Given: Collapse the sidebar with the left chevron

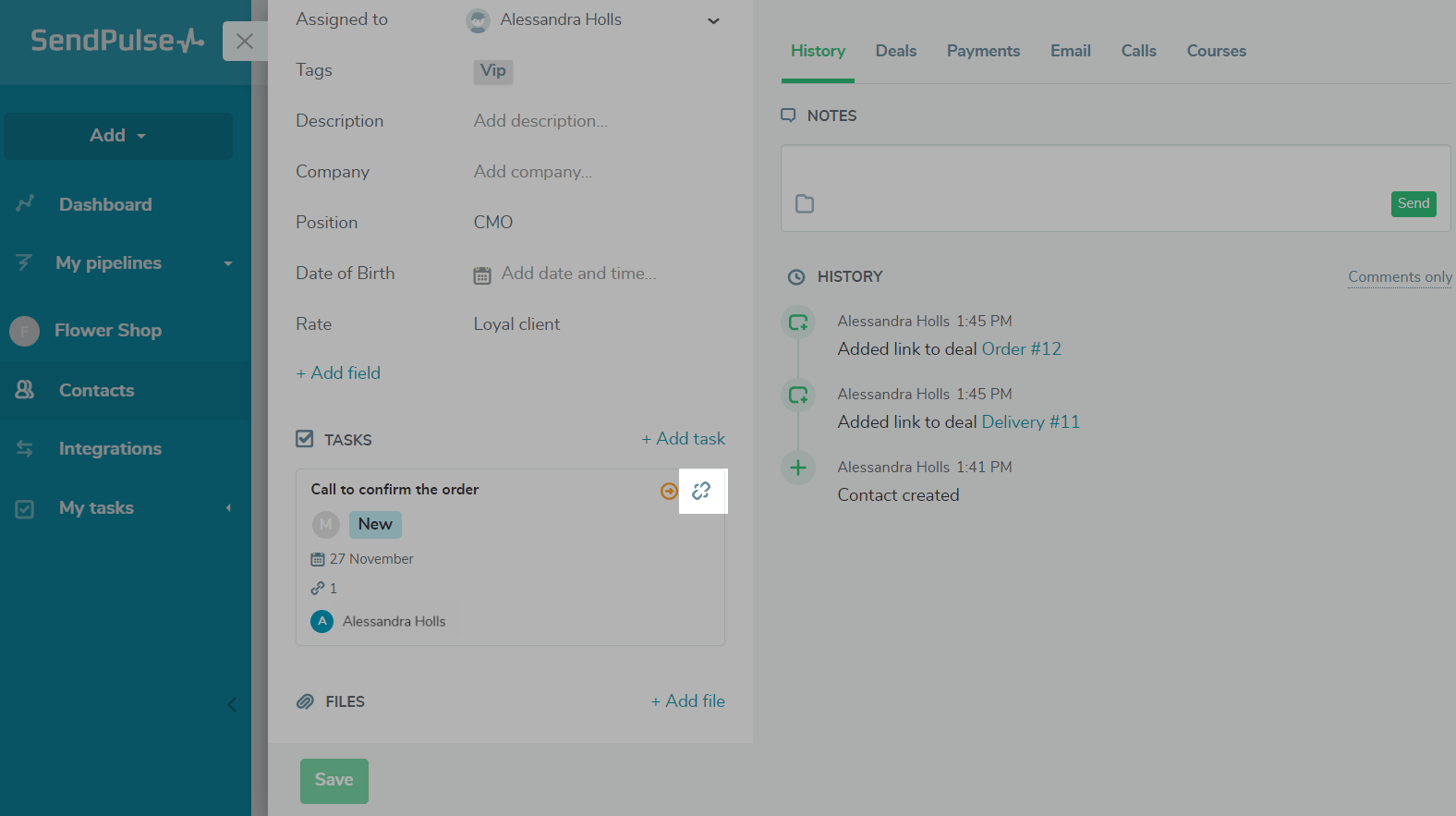Looking at the screenshot, I should (x=232, y=704).
